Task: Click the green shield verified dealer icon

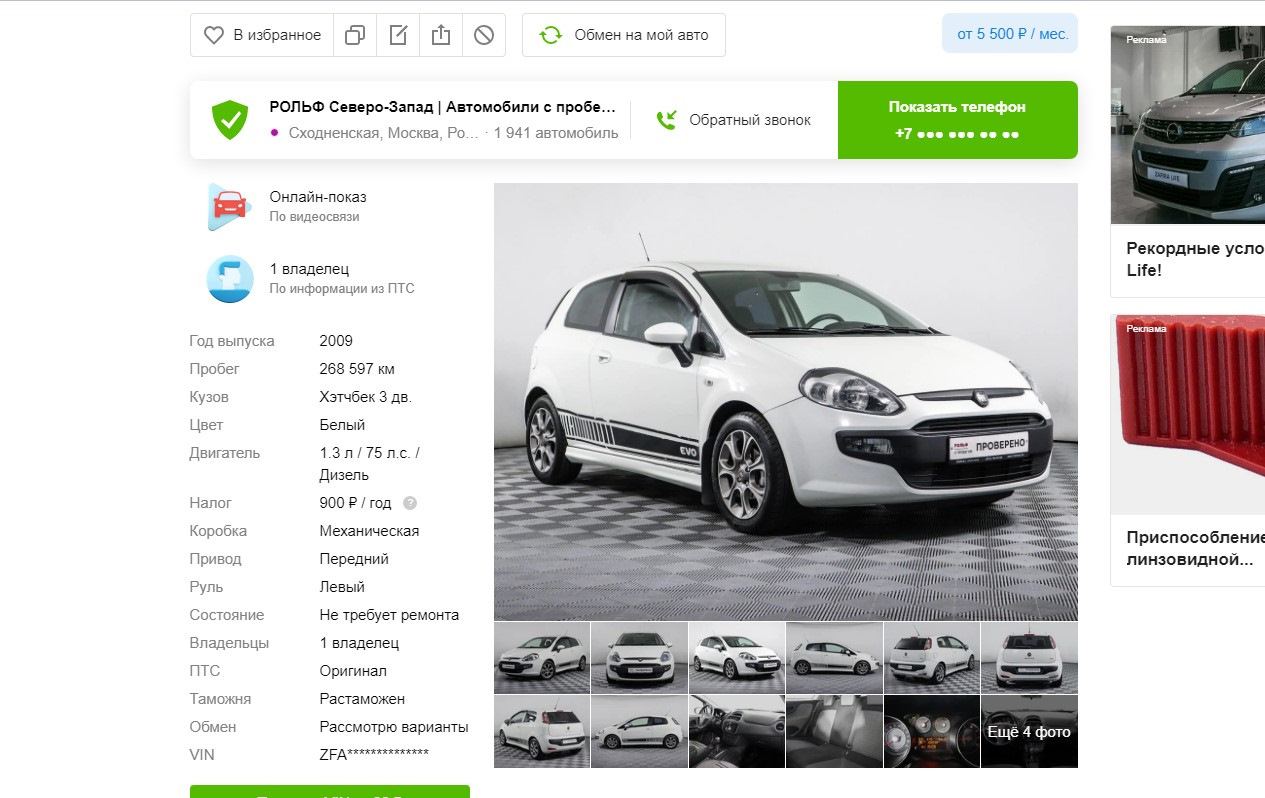Action: click(229, 120)
